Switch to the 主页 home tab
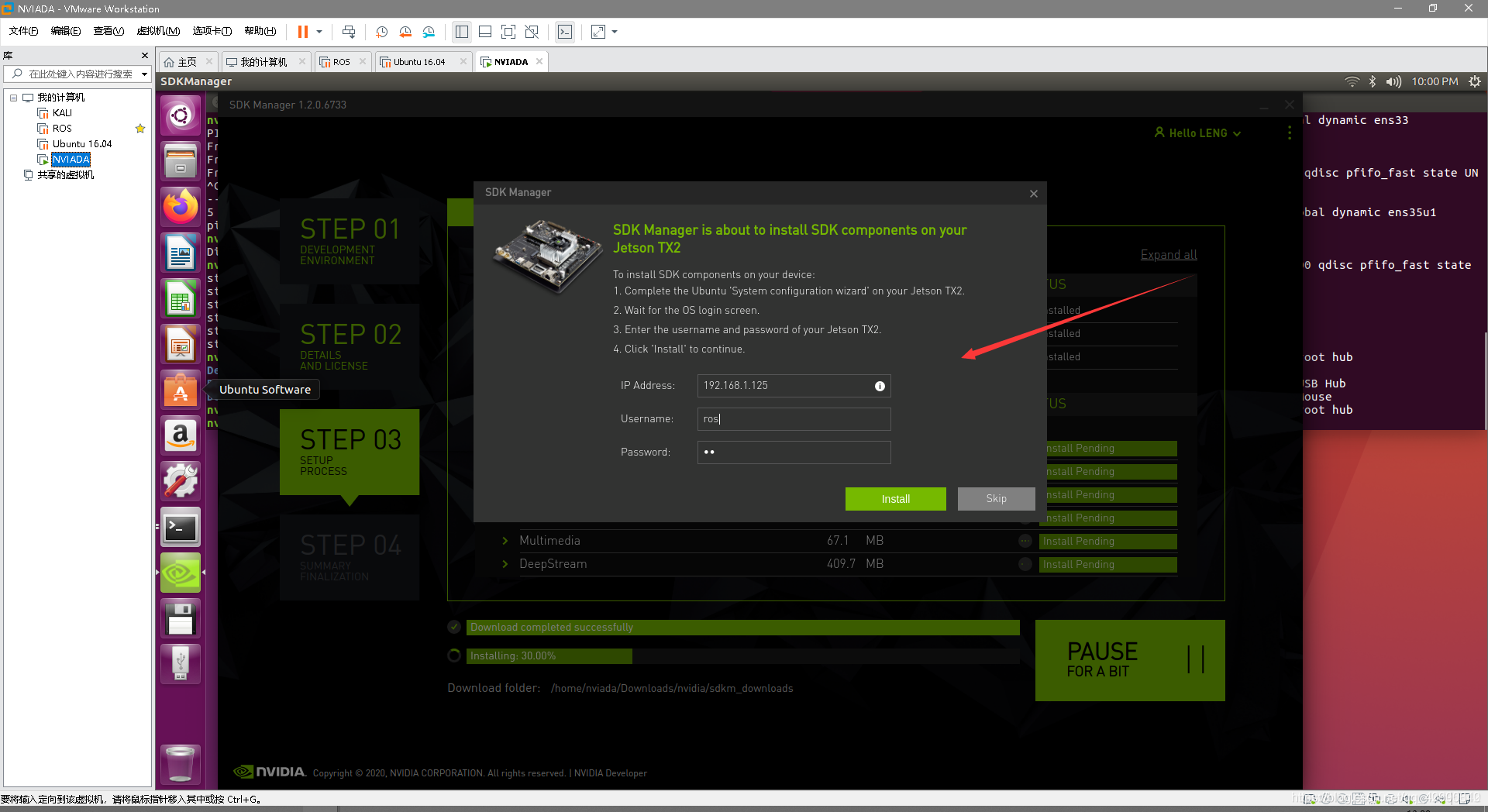This screenshot has width=1488, height=812. (187, 62)
